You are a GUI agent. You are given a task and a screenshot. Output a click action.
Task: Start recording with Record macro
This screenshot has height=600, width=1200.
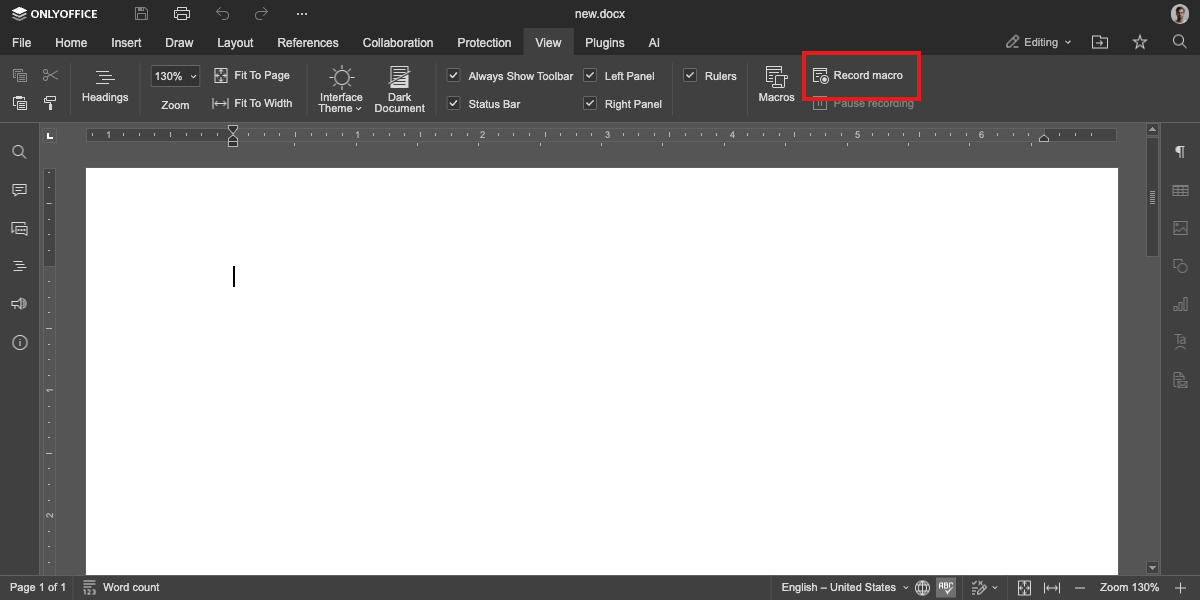(x=858, y=76)
